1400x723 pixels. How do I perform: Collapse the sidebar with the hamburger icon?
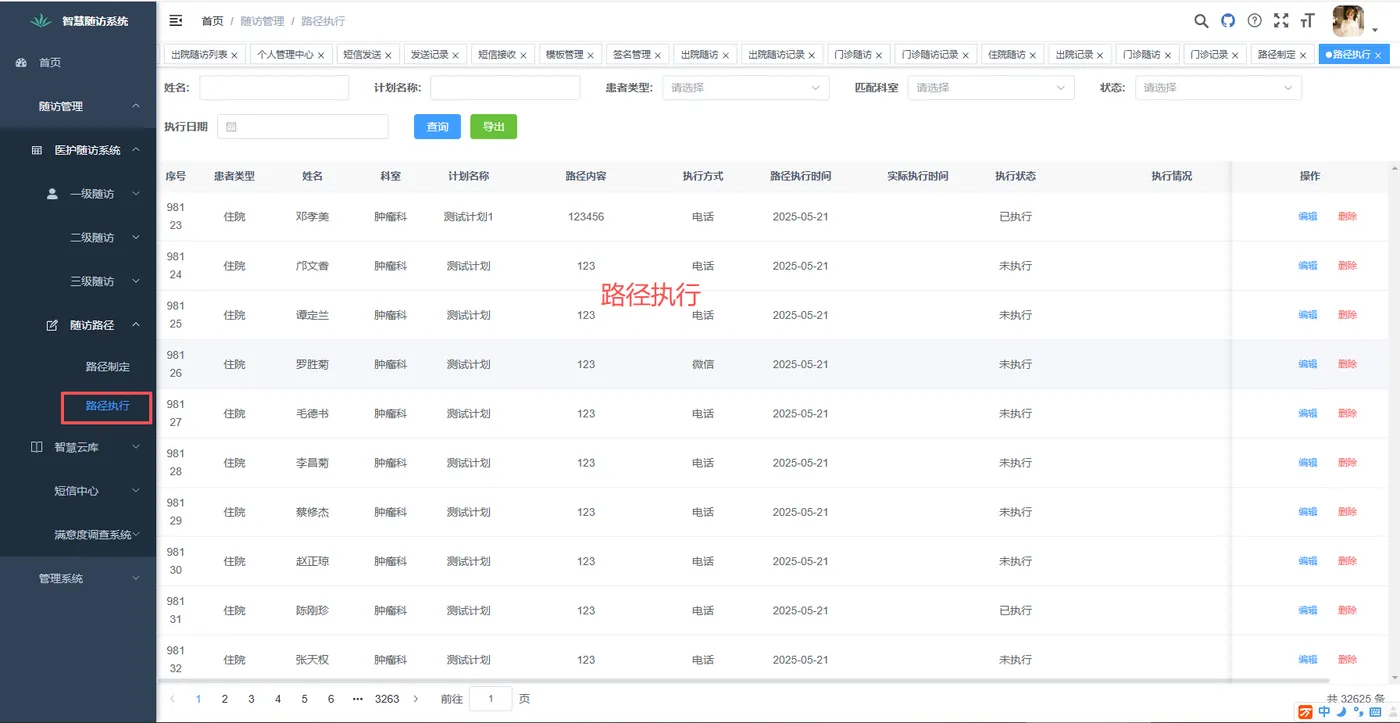click(174, 20)
